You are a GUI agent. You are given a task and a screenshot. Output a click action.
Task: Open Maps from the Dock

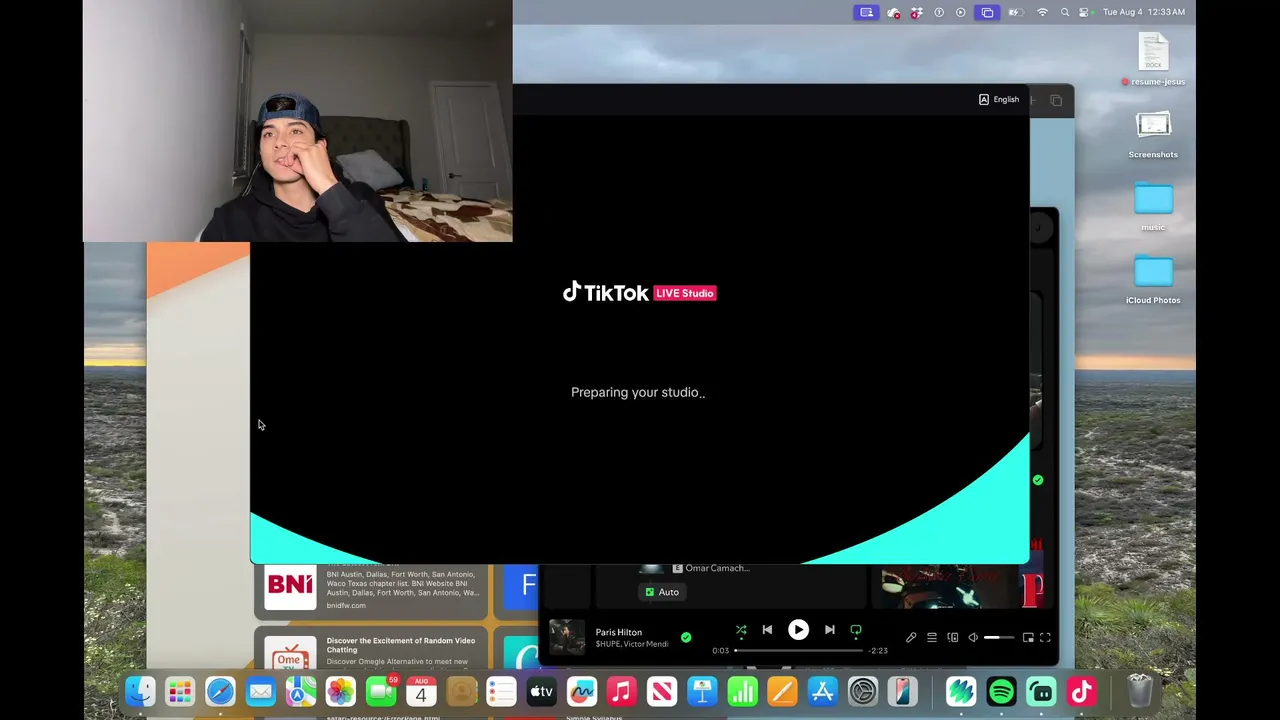(x=300, y=691)
